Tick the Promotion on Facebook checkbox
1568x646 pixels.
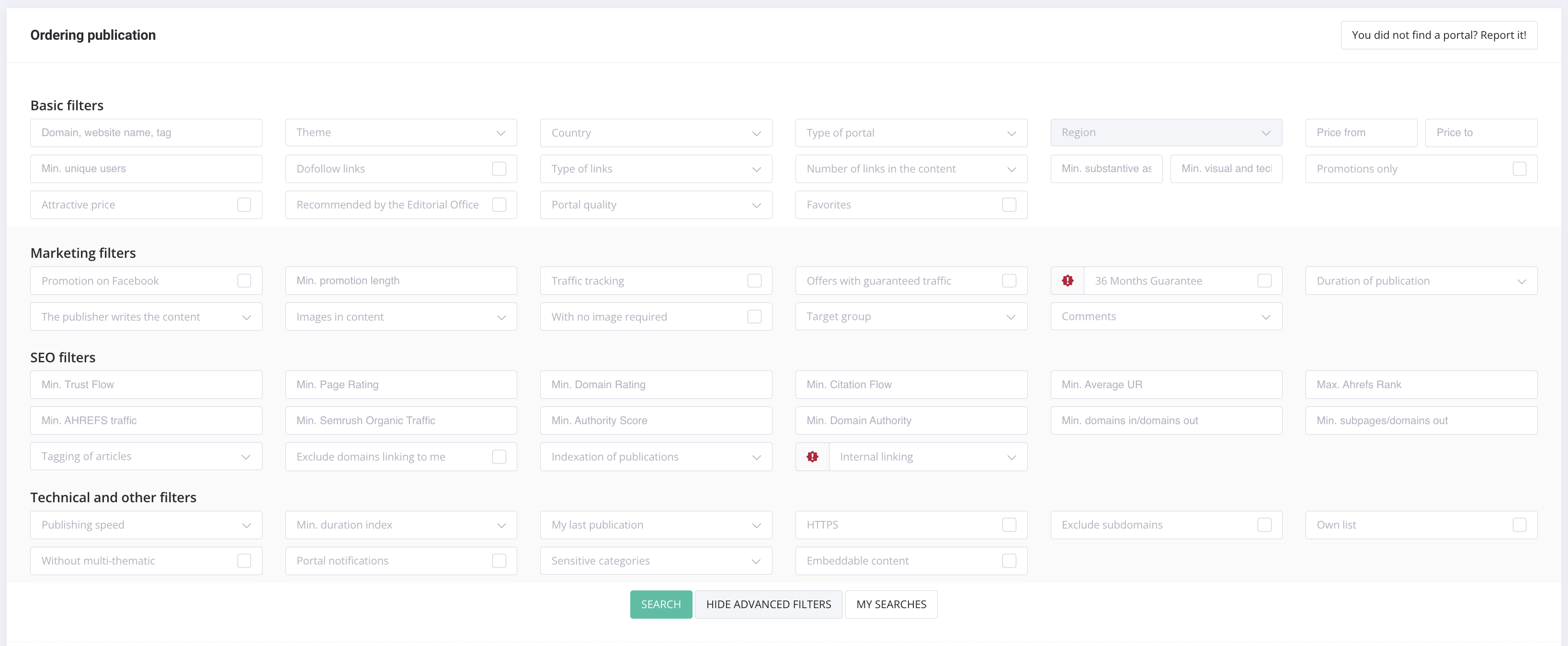(x=244, y=281)
